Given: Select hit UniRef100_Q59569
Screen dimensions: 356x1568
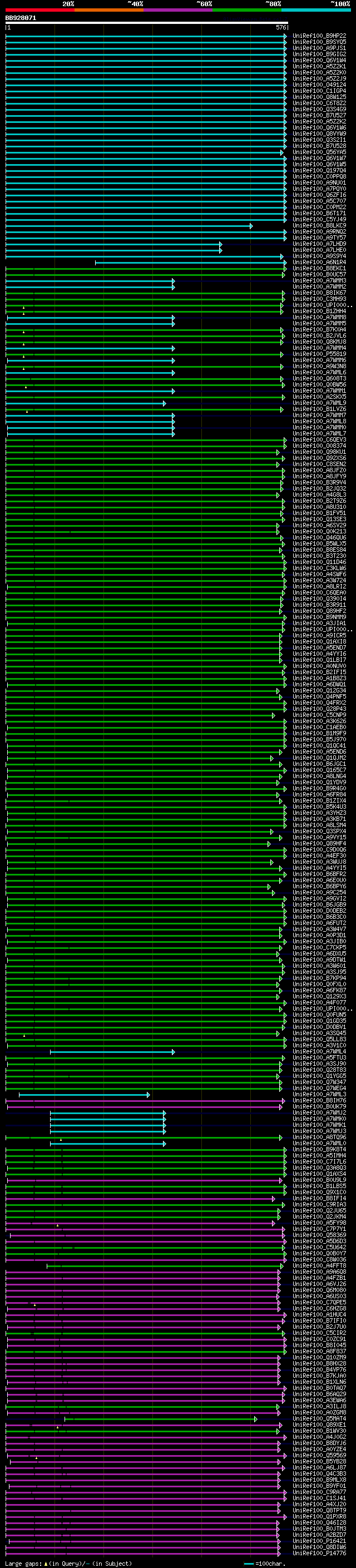Looking at the screenshot, I should [x=319, y=1456].
